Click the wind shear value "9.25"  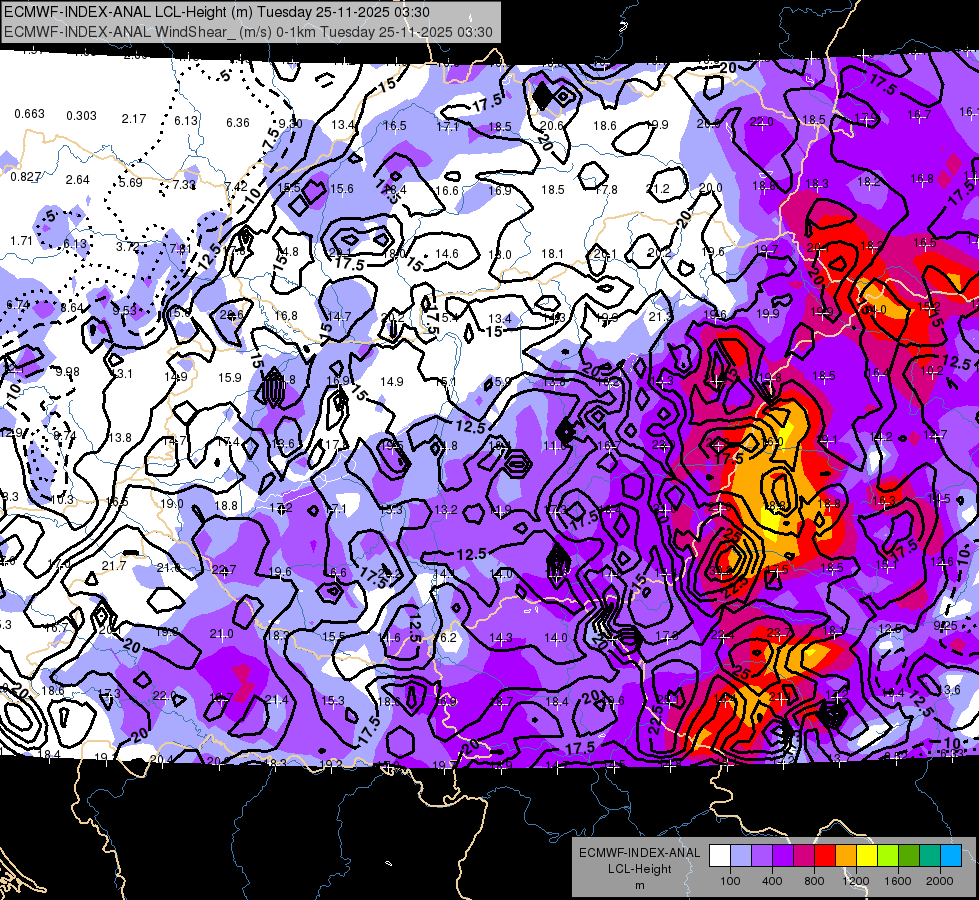(x=945, y=625)
